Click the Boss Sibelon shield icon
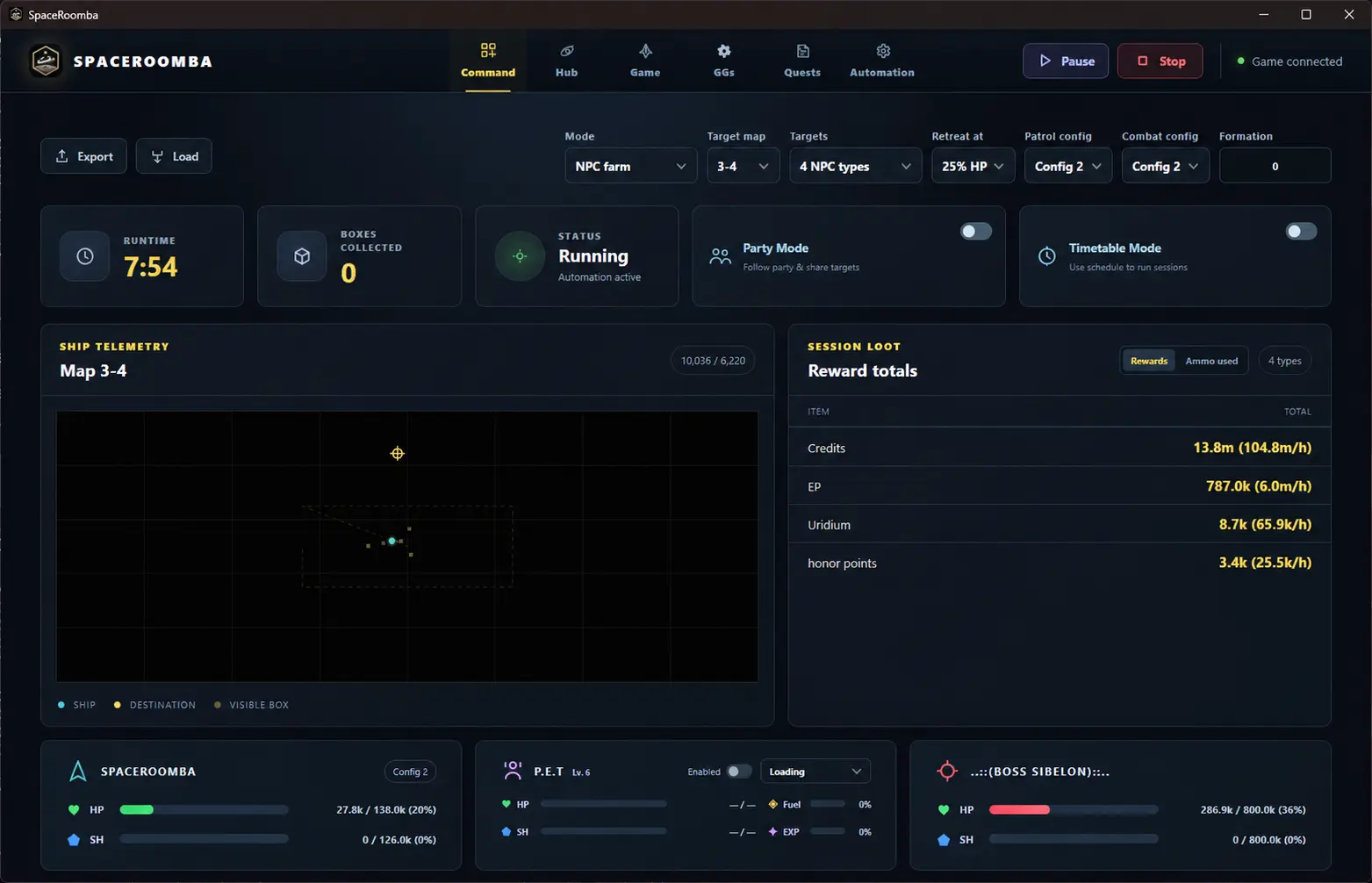Screen dimensions: 1372x883 coord(944,840)
